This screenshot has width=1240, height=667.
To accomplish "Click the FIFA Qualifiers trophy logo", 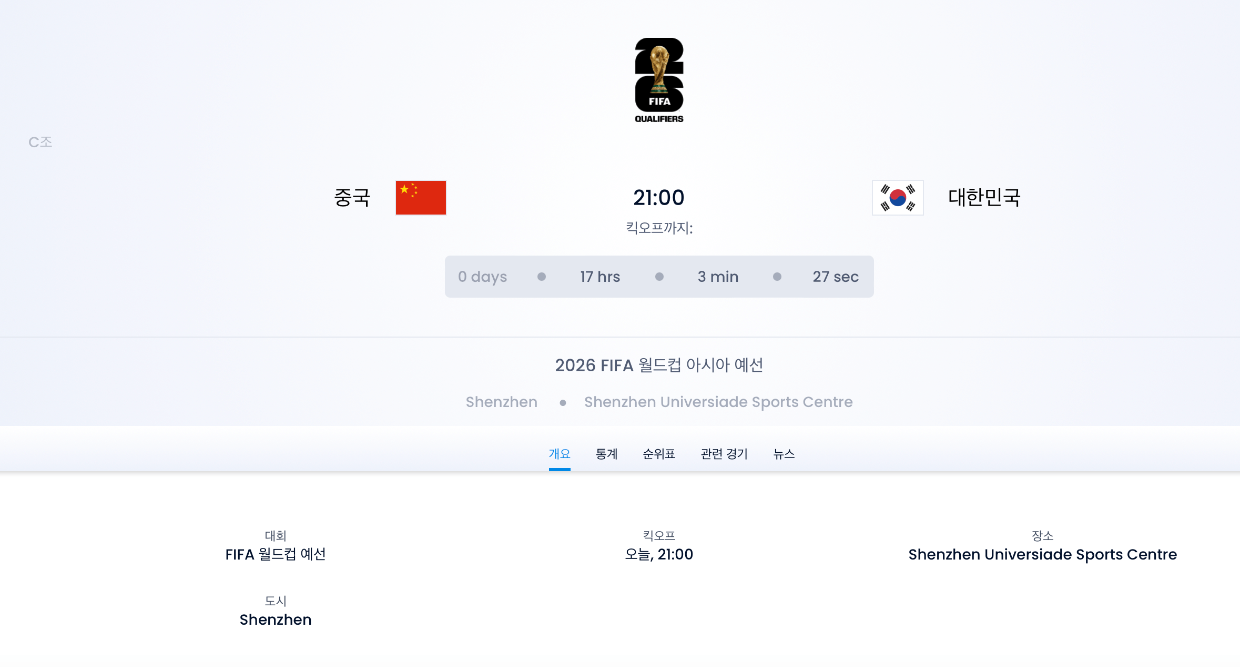I will coord(658,79).
